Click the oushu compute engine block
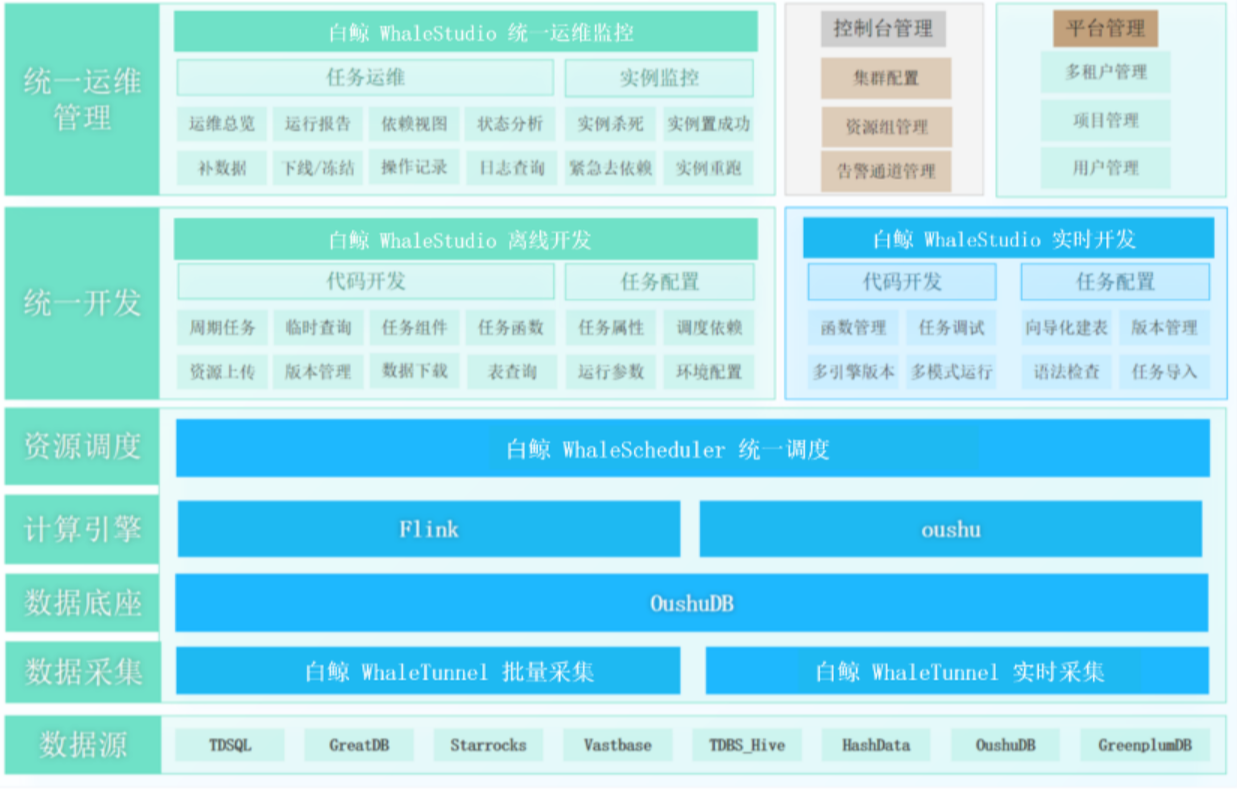 (951, 529)
